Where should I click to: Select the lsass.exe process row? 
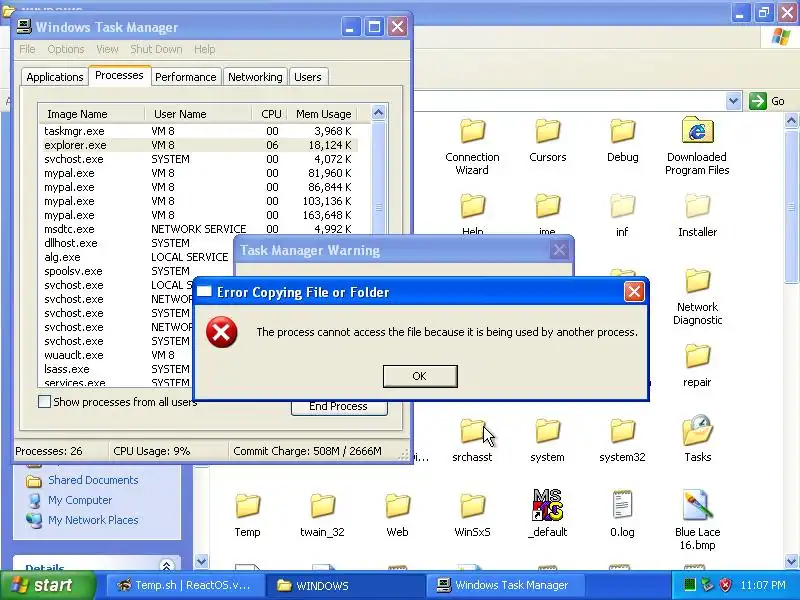tap(116, 369)
